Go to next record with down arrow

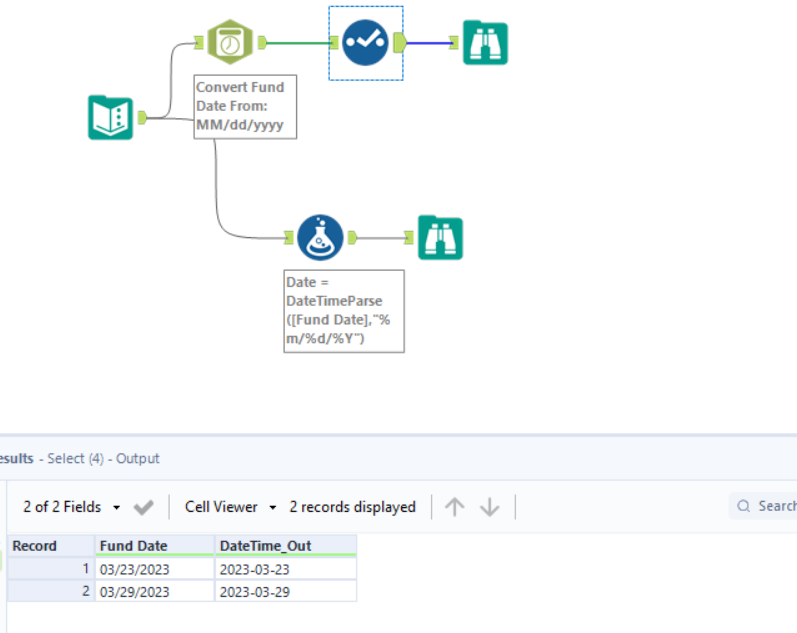(x=489, y=507)
